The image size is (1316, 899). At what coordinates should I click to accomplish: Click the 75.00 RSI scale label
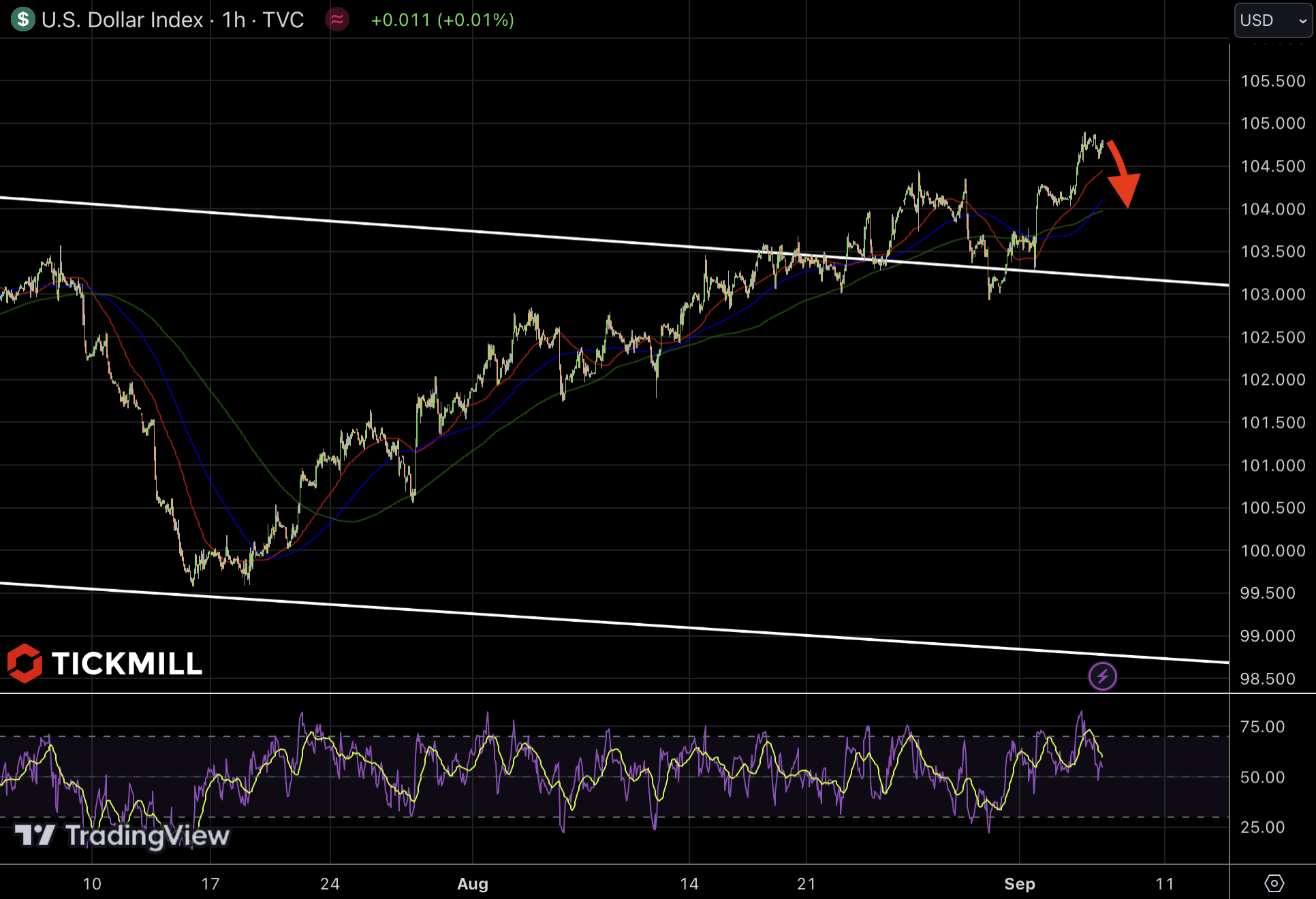coord(1262,727)
